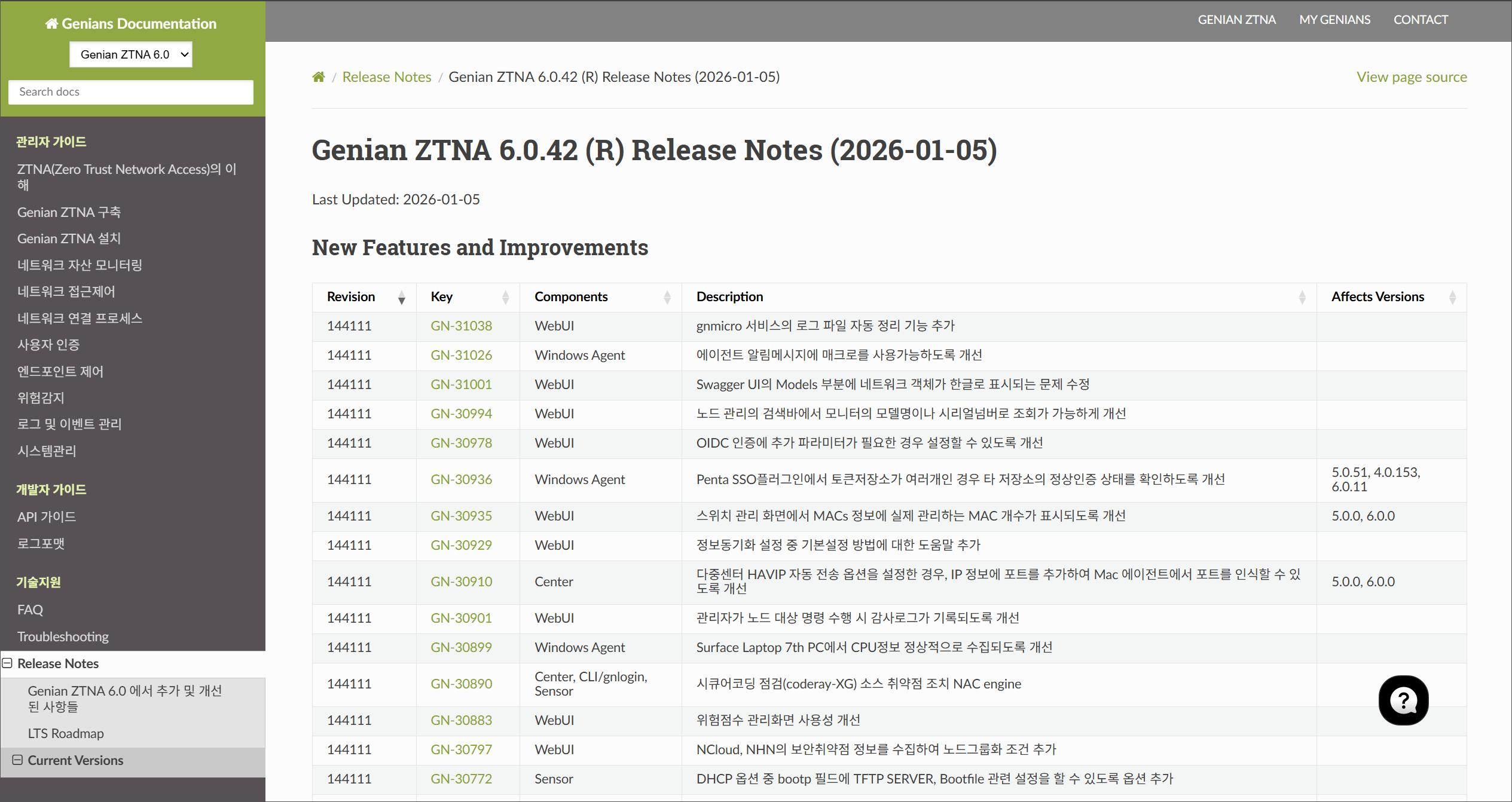The image size is (1512, 802).
Task: Click the Genians Documentation home logo
Action: (131, 24)
